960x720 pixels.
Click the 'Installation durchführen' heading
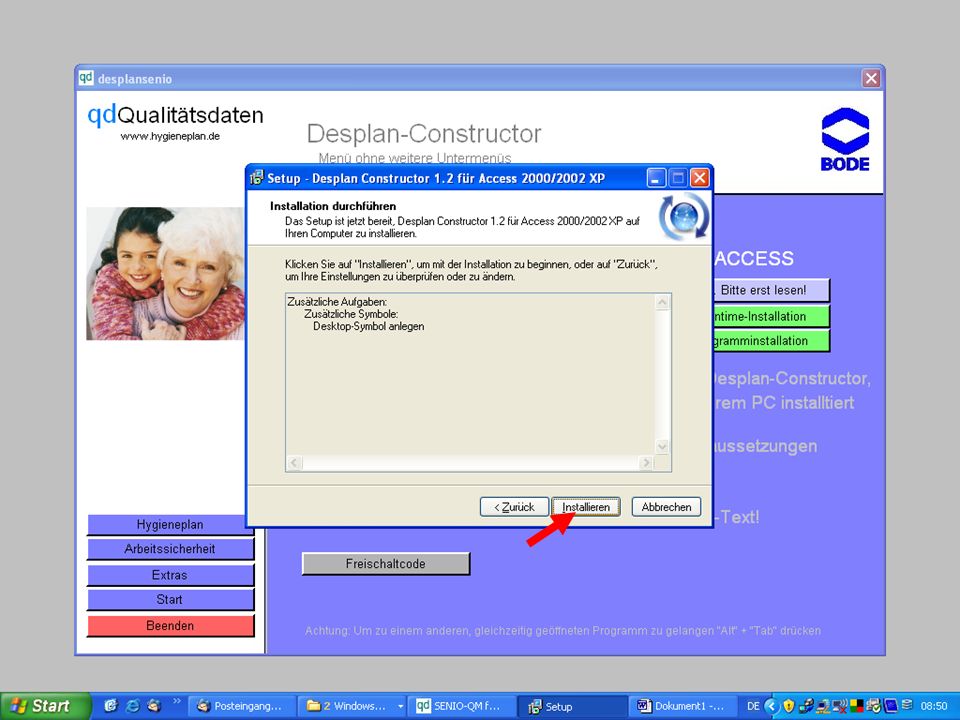click(333, 206)
